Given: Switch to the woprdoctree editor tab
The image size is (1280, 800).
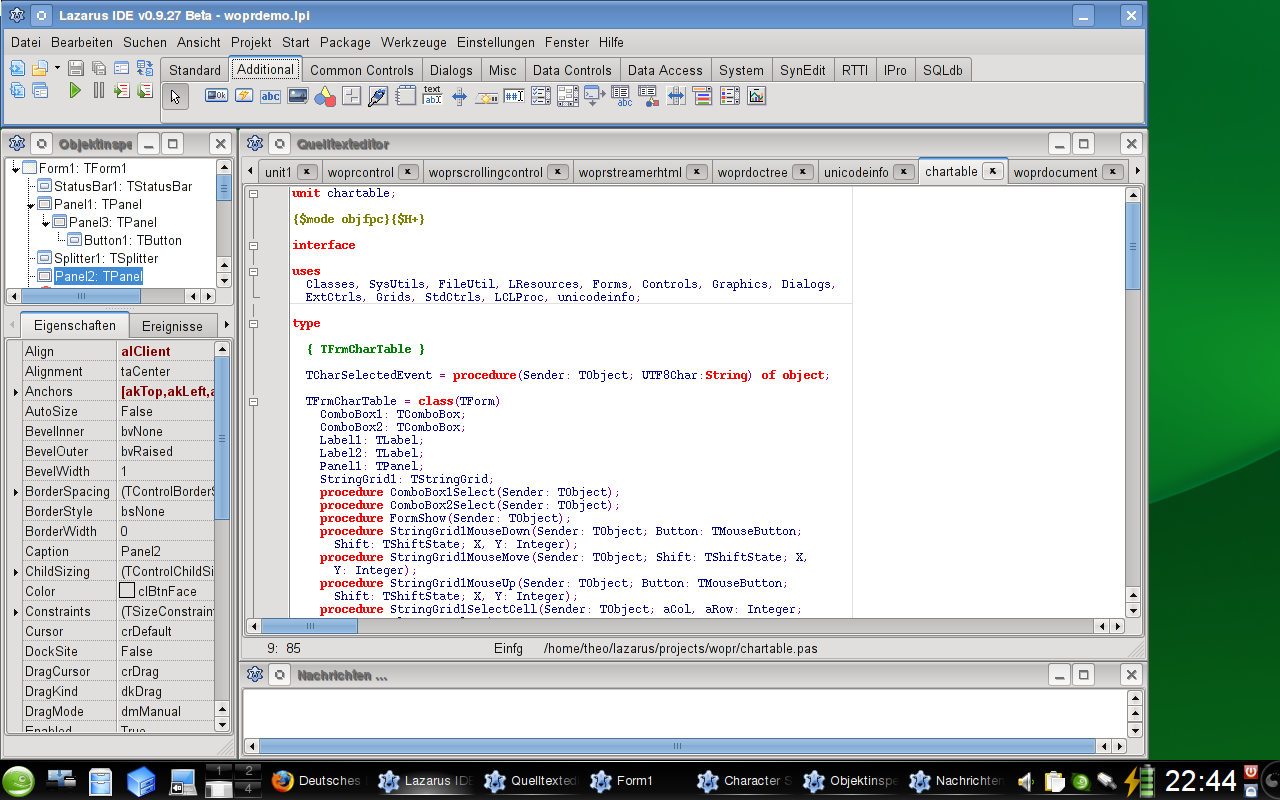Looking at the screenshot, I should click(x=752, y=172).
